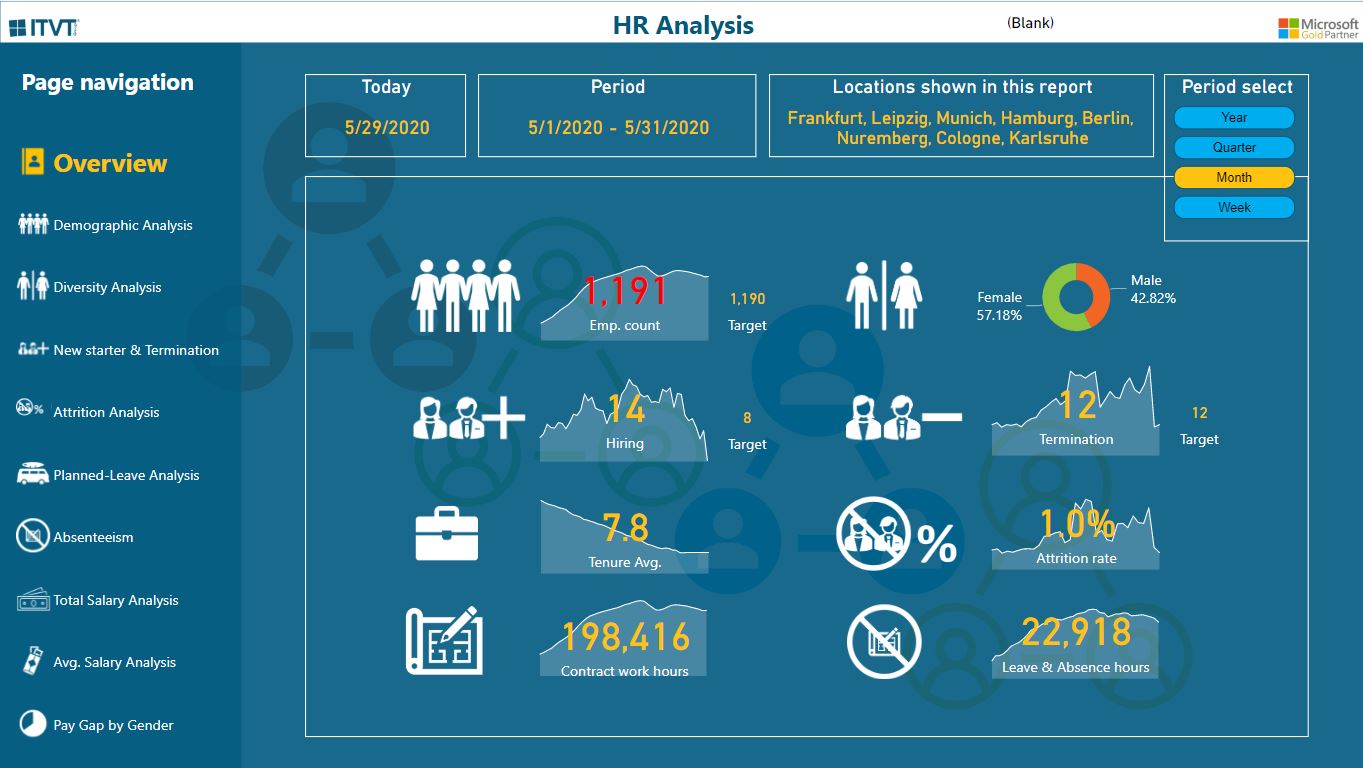This screenshot has height=768, width=1363.
Task: Click the period range 5/1/2020 - 5/31/2020
Action: point(618,127)
